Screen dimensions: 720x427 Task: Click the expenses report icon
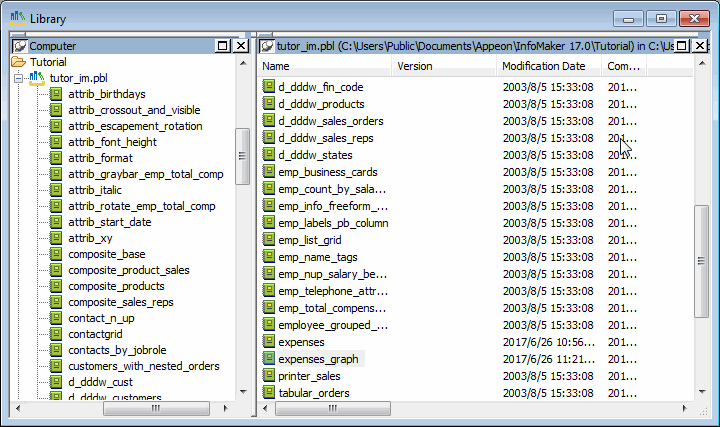(269, 341)
